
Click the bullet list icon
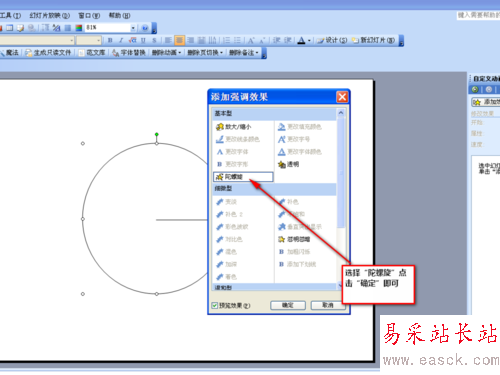[237, 40]
